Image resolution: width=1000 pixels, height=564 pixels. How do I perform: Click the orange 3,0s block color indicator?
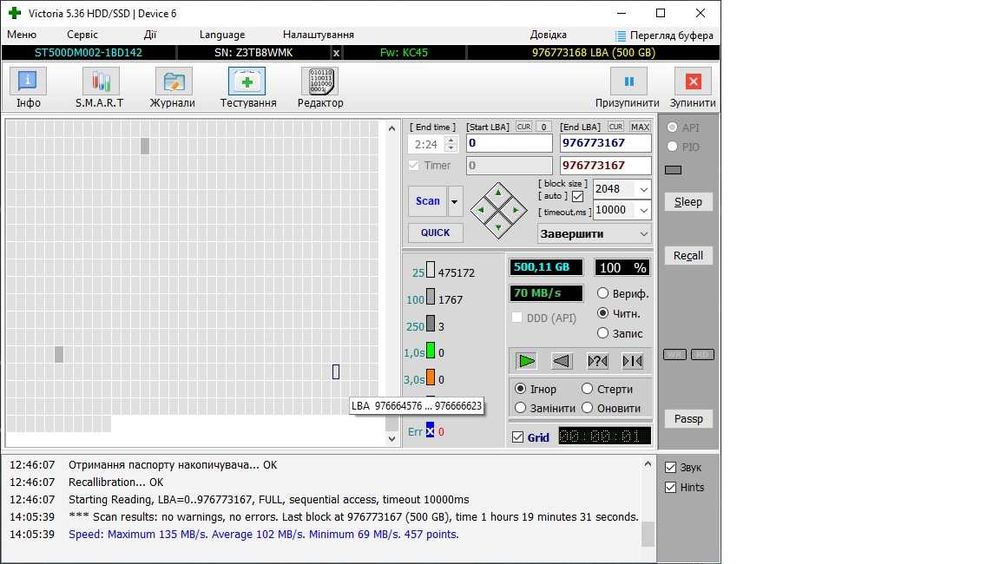430,377
